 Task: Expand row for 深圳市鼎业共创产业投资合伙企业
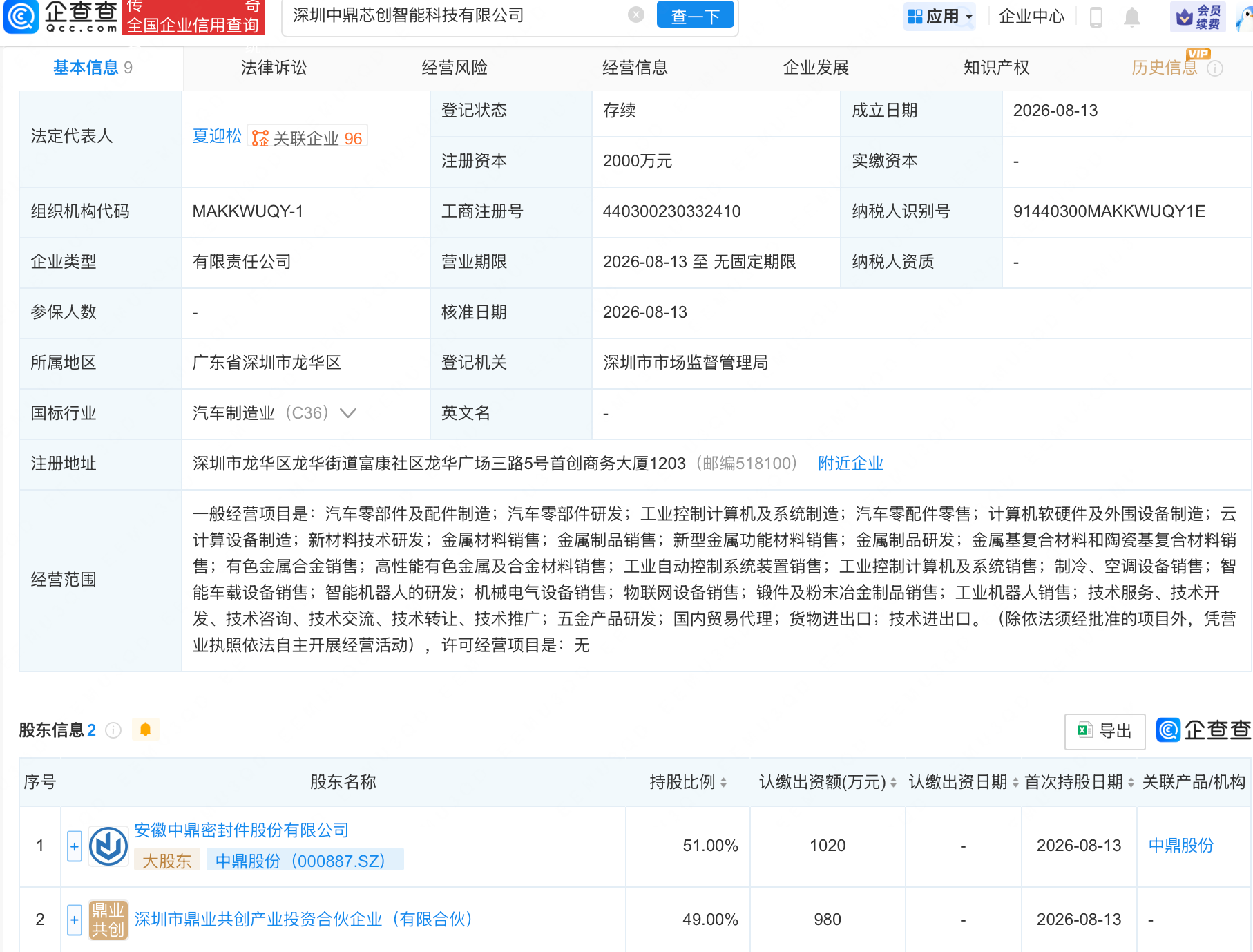coord(75,920)
